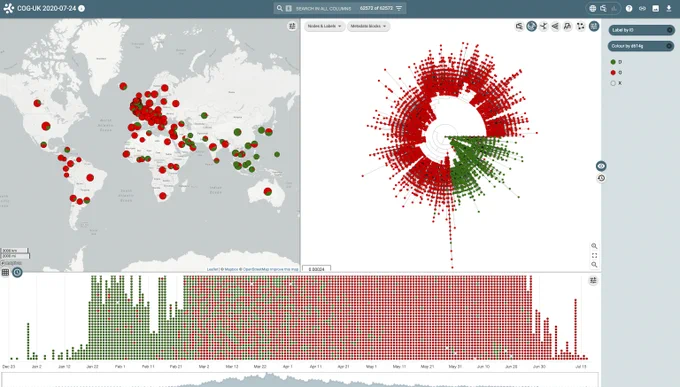Open the Colour by d614g dropdown
The image size is (680, 387).
(641, 46)
